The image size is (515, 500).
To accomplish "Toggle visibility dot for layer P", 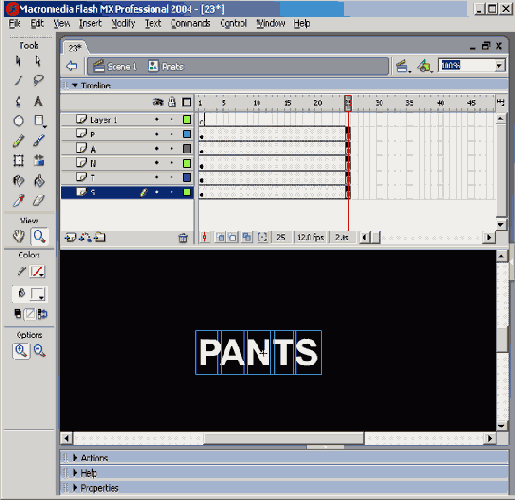I will tap(157, 134).
